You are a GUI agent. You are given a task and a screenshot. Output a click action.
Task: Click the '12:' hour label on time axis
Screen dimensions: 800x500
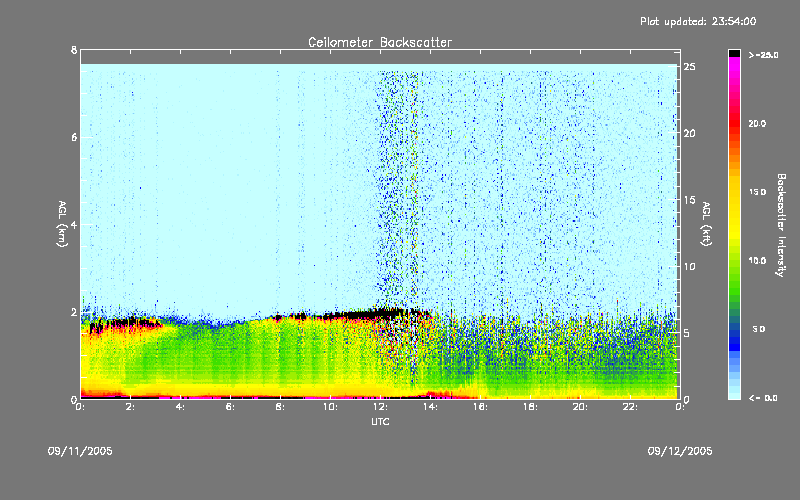(380, 407)
